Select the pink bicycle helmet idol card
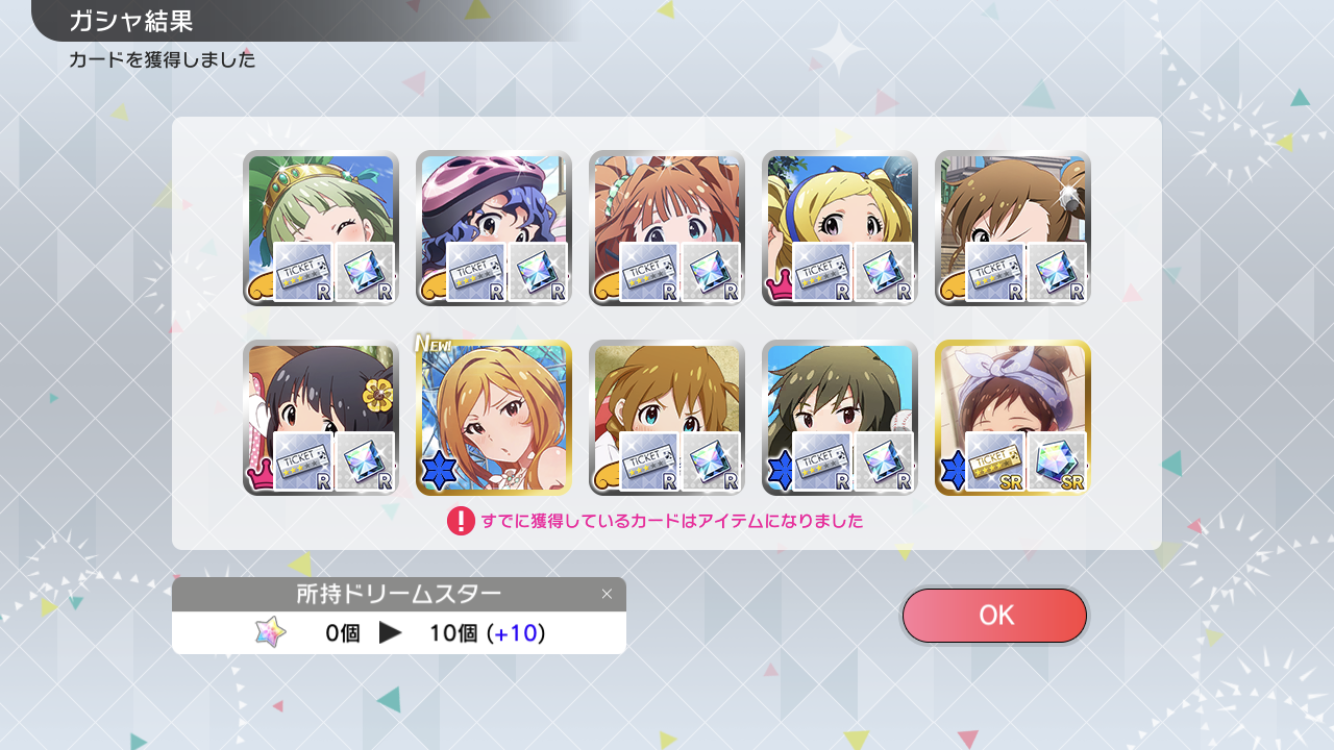 tap(494, 228)
